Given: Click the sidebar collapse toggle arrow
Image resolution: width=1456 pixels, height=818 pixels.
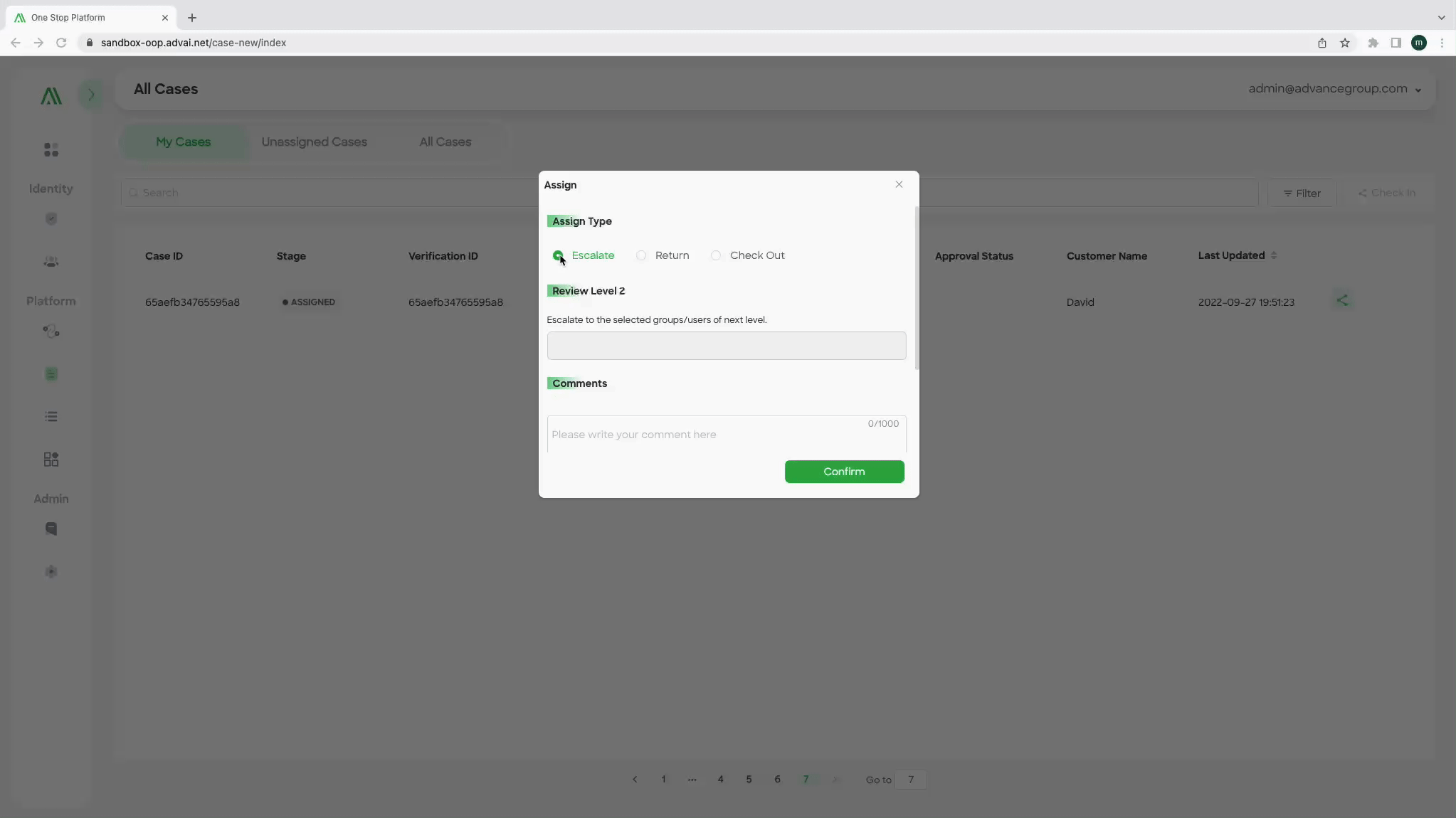Looking at the screenshot, I should pos(90,94).
